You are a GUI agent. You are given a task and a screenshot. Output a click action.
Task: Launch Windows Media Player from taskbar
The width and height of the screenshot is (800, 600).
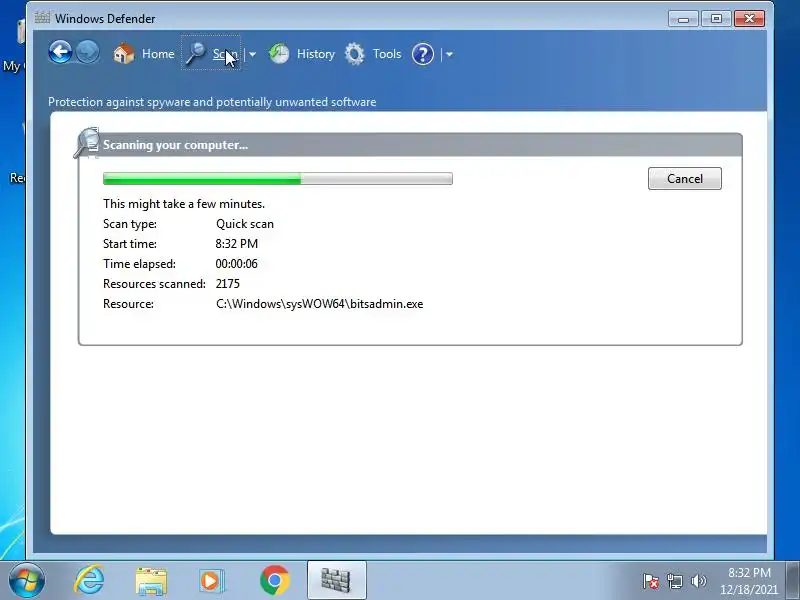point(212,581)
